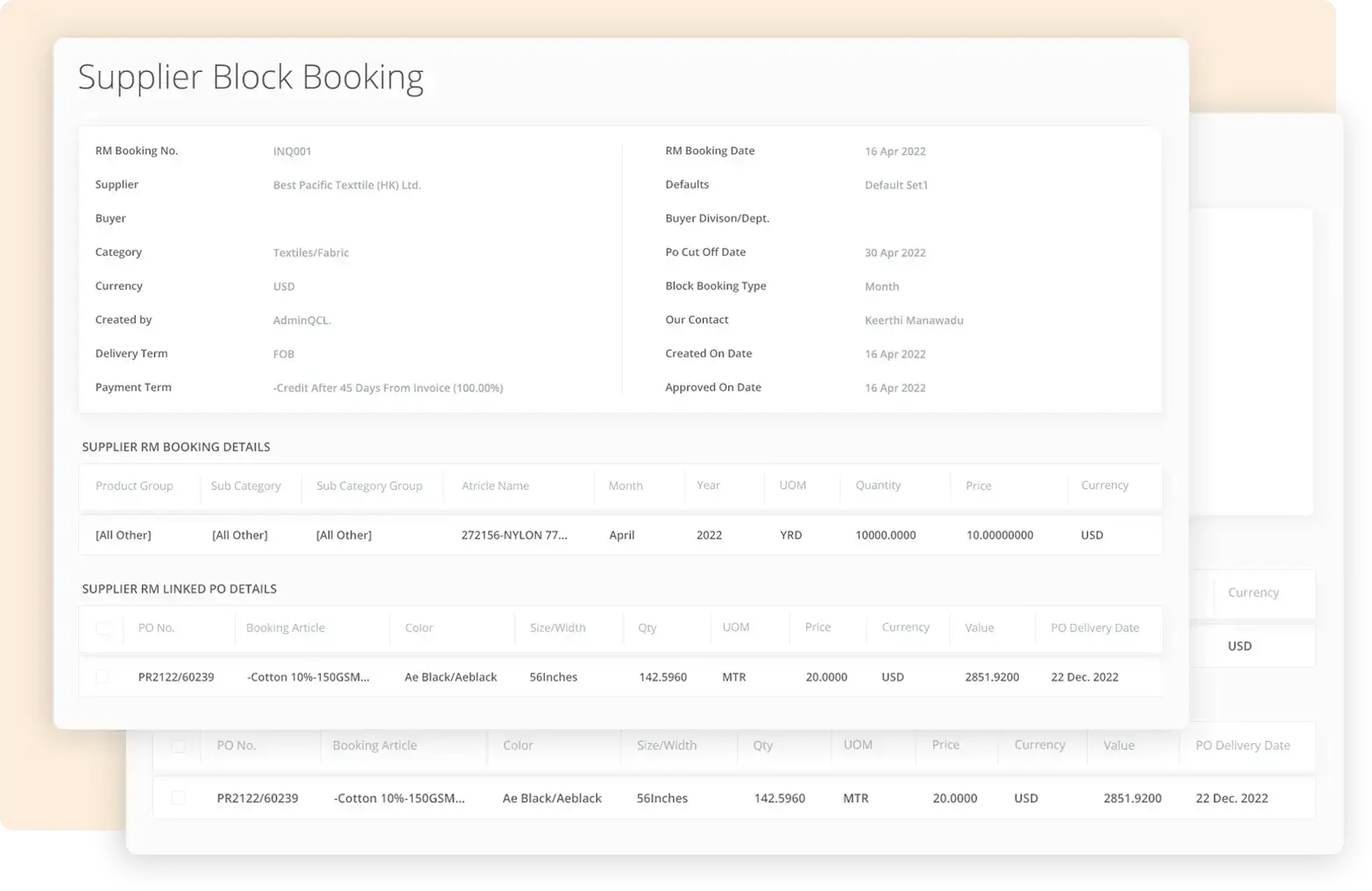The height and width of the screenshot is (891, 1372).
Task: Click the SUPPLIER RM BOOKING DETAILS section heading
Action: (174, 447)
